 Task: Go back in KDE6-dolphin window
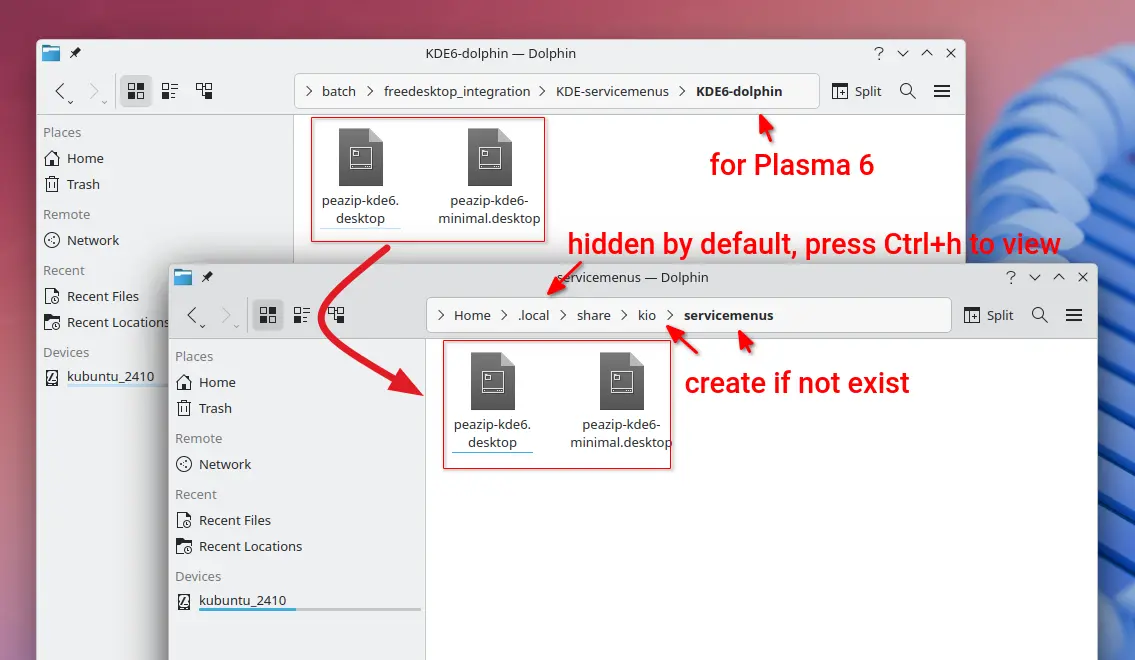(x=61, y=91)
